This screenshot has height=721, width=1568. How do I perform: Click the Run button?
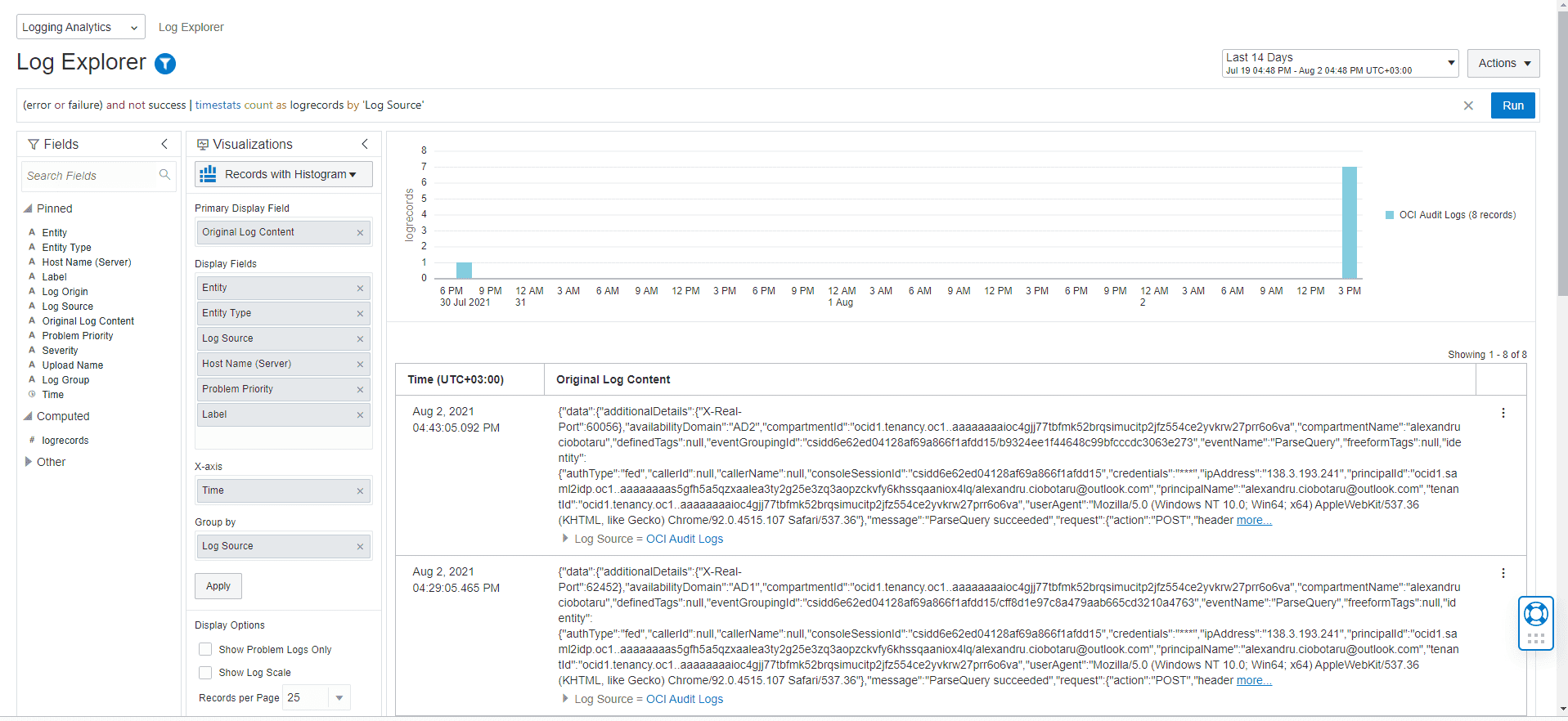[x=1512, y=105]
